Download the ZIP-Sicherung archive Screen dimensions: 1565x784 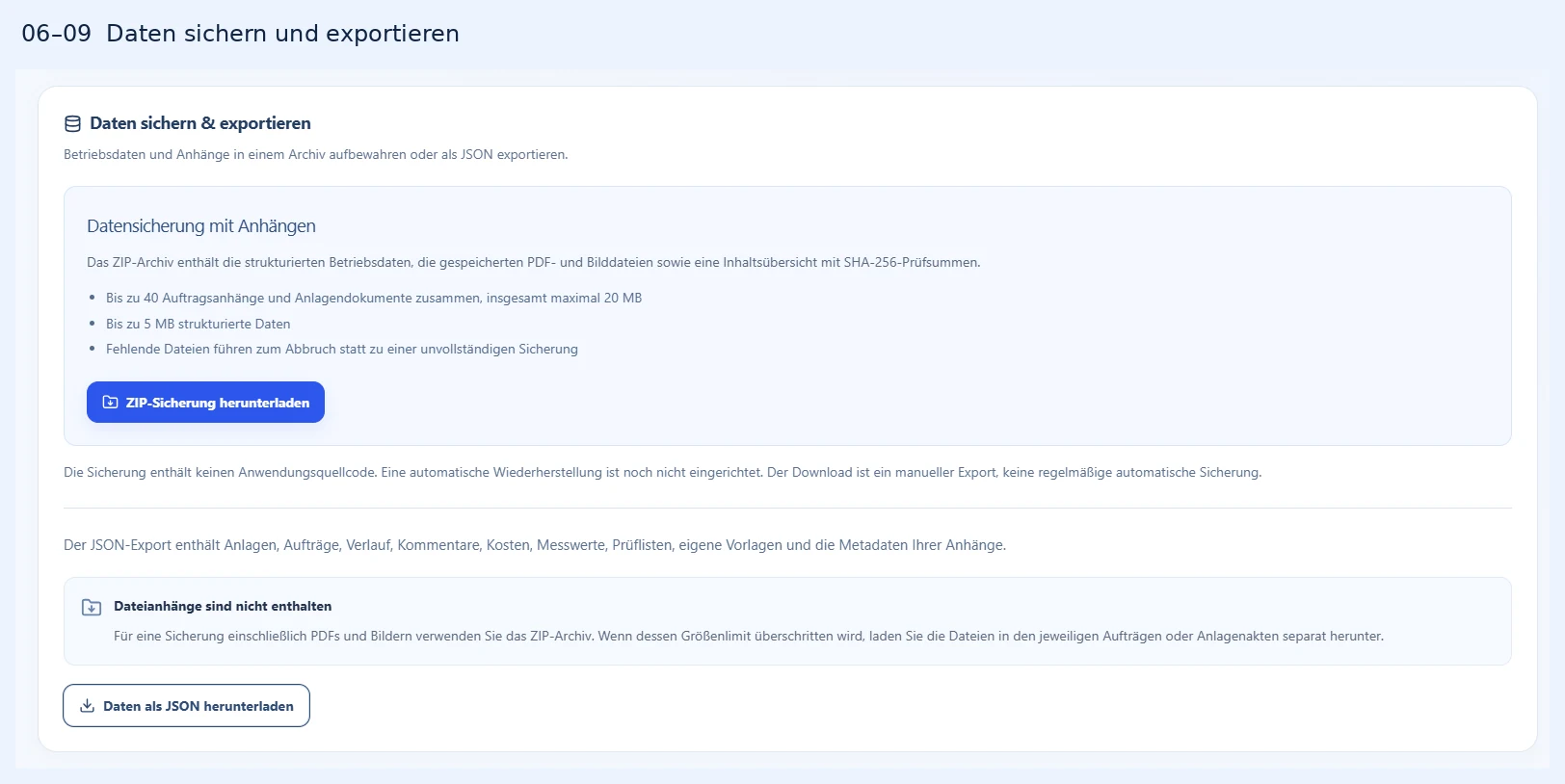click(x=205, y=403)
